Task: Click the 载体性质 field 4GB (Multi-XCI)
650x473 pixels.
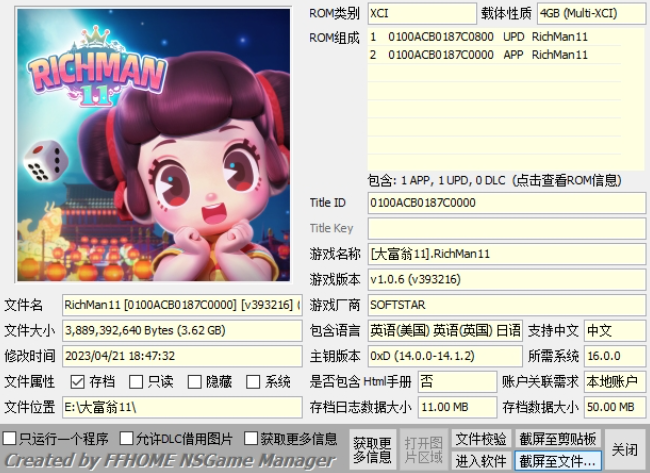Action: 591,14
